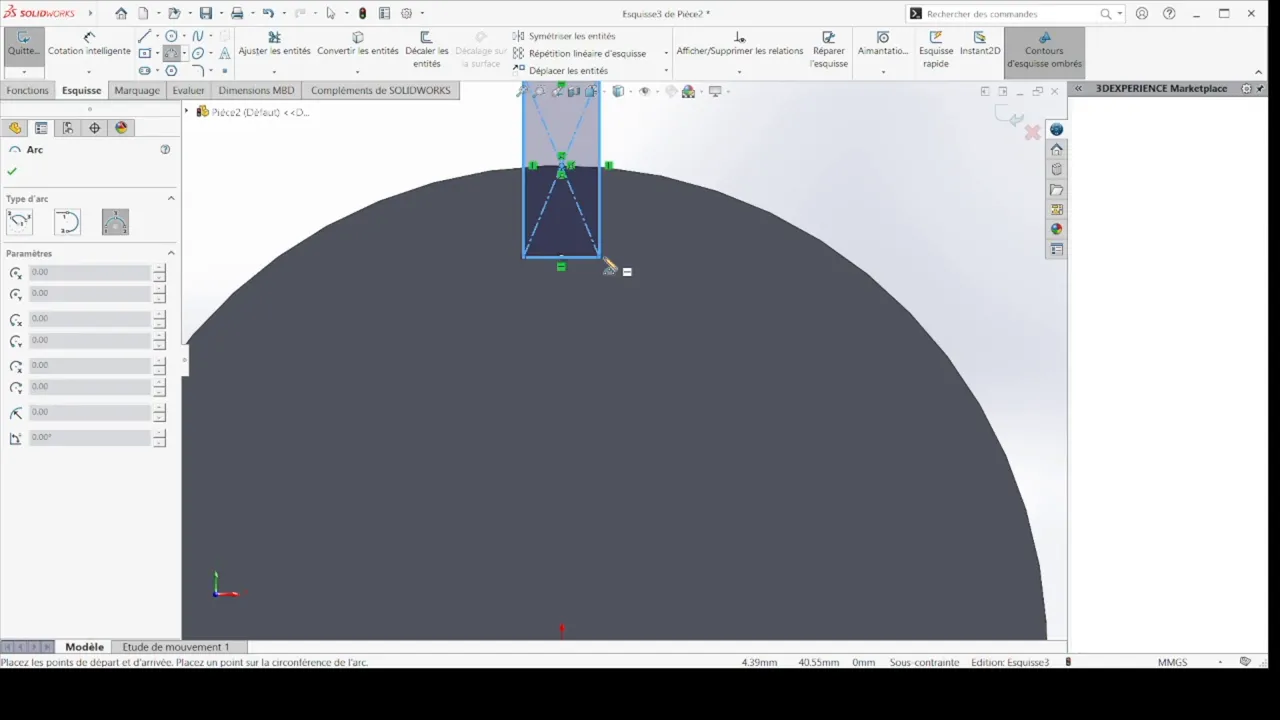Open Options gear icon in title toolbar

[x=406, y=13]
